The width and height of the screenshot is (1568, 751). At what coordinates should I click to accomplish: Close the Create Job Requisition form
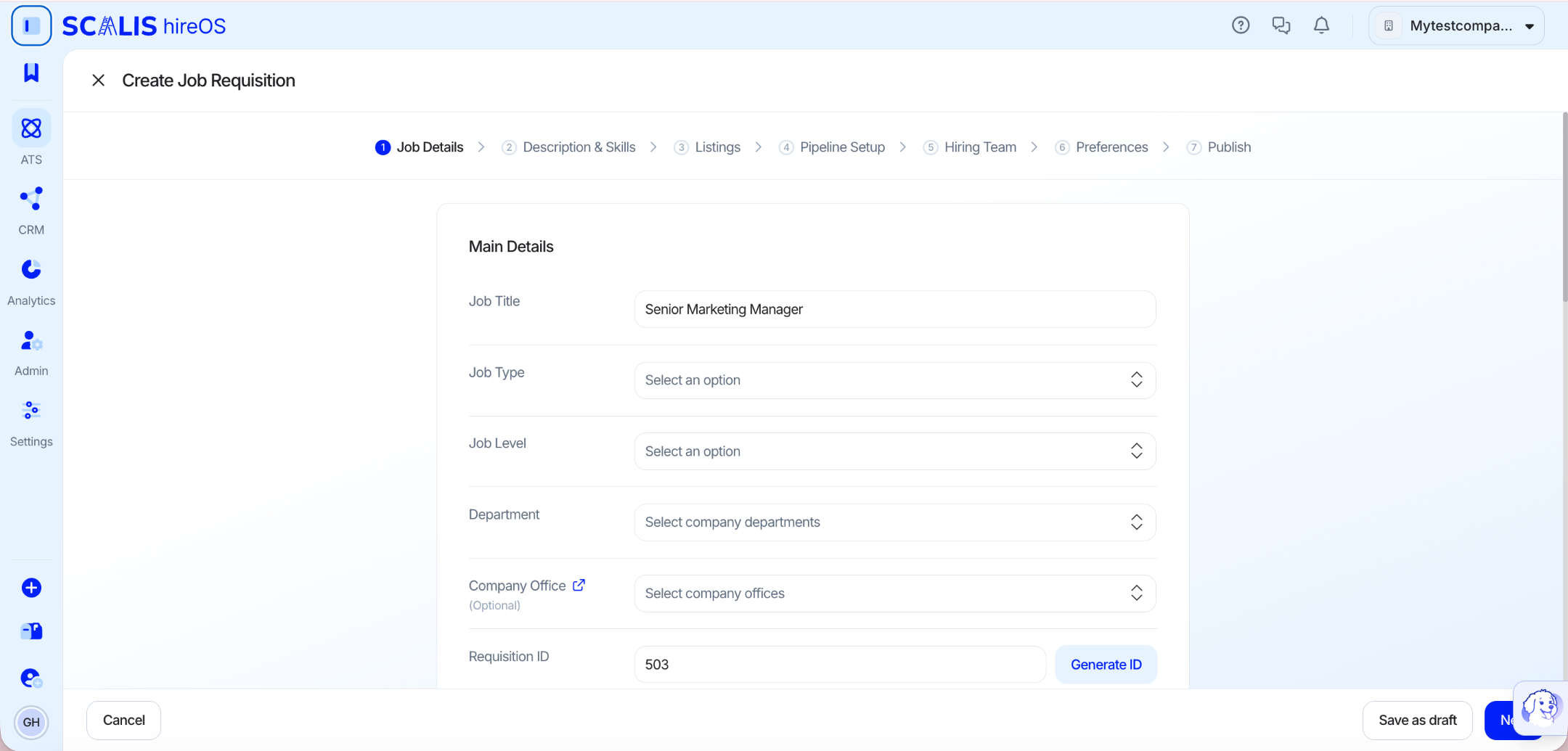(99, 81)
